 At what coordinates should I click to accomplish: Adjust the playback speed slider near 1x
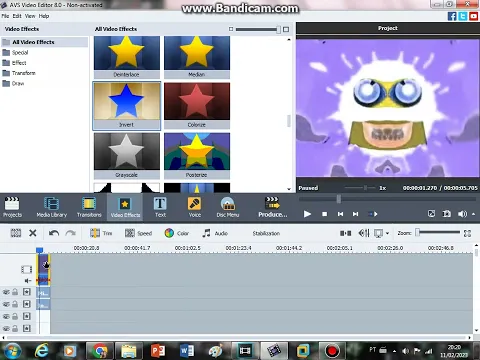tap(365, 188)
